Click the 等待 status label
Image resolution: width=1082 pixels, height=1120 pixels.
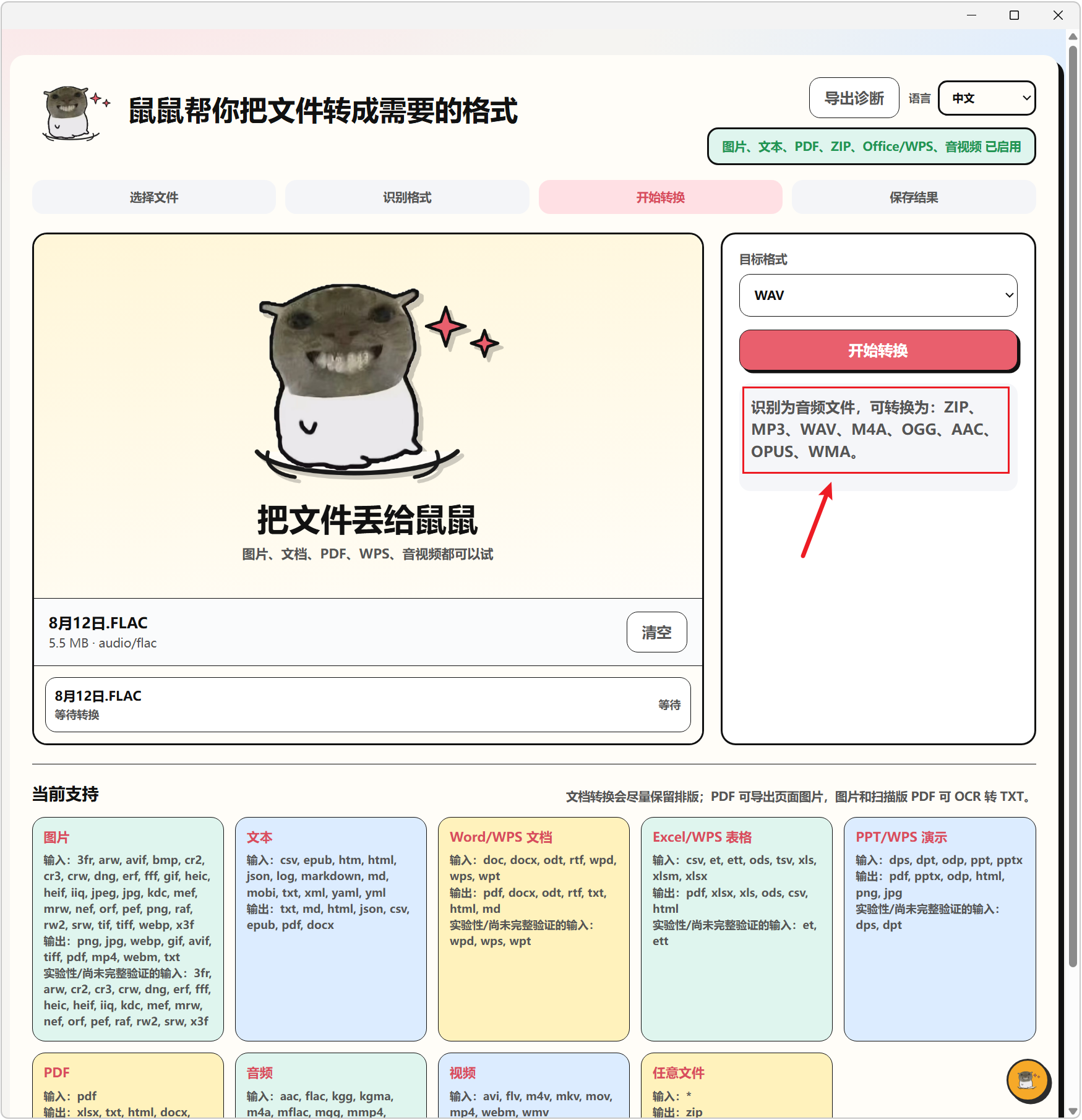[669, 705]
